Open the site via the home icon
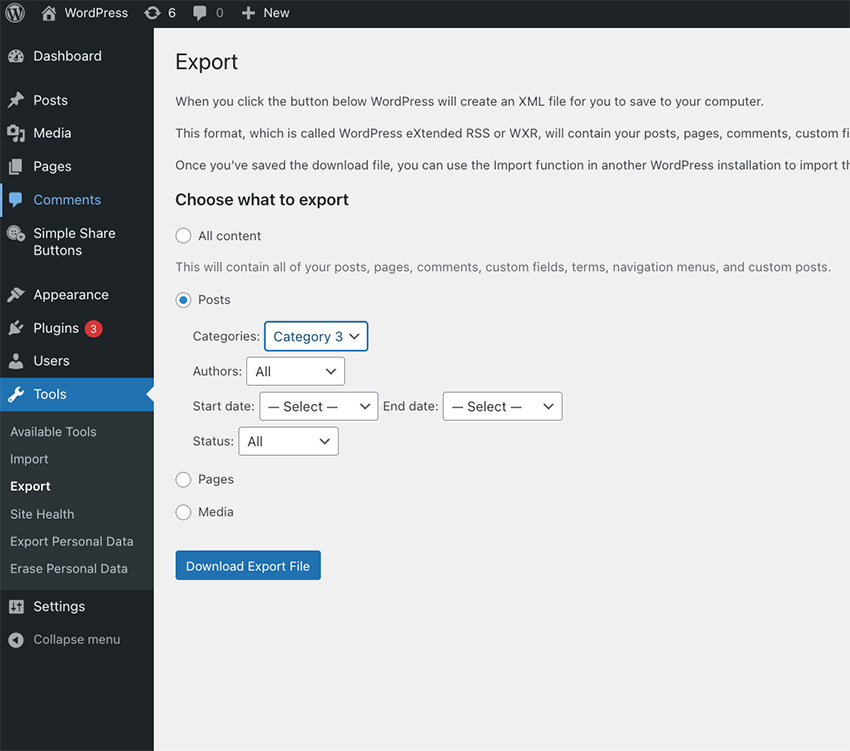The image size is (850, 751). click(48, 13)
